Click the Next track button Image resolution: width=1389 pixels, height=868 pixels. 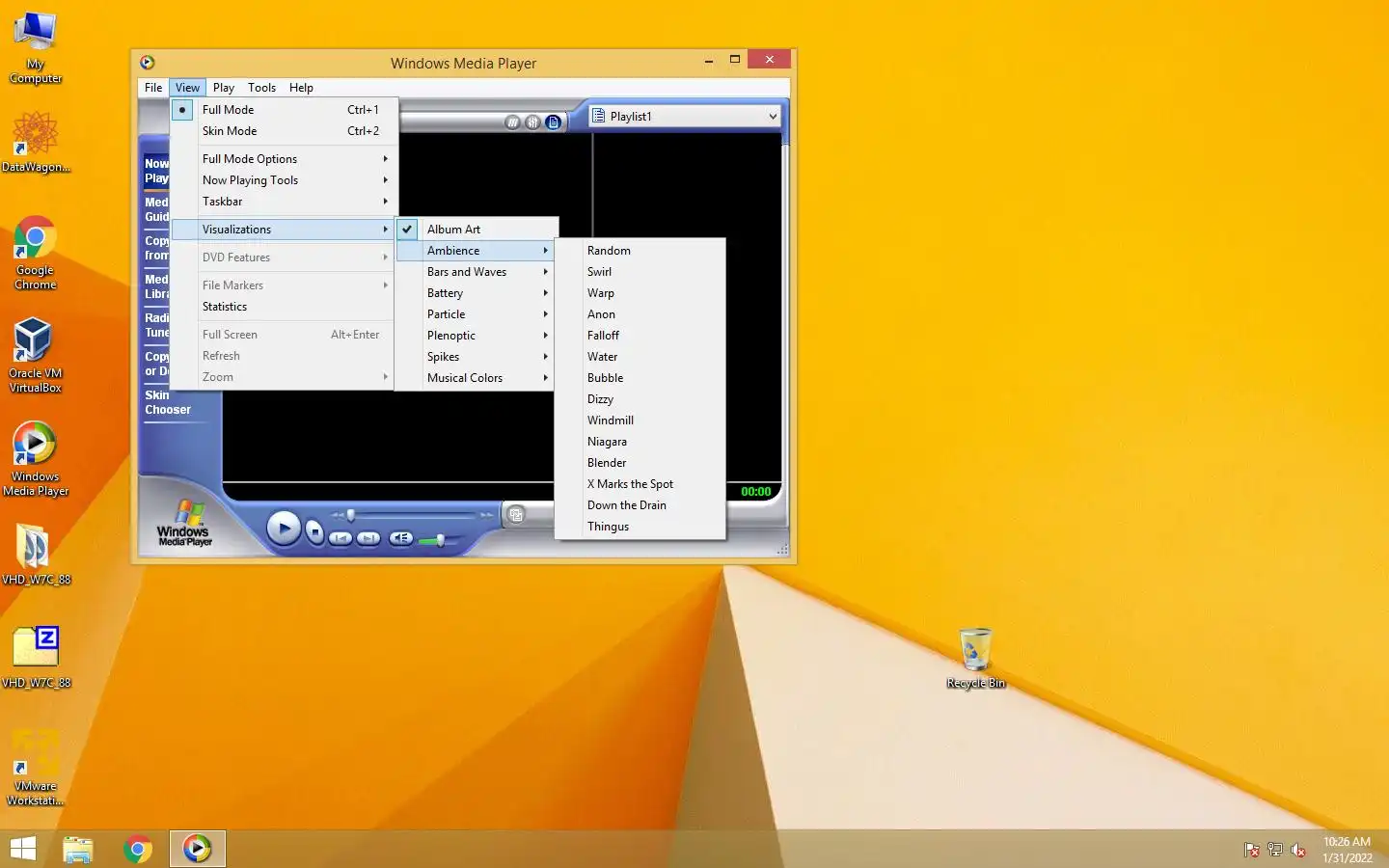point(368,538)
